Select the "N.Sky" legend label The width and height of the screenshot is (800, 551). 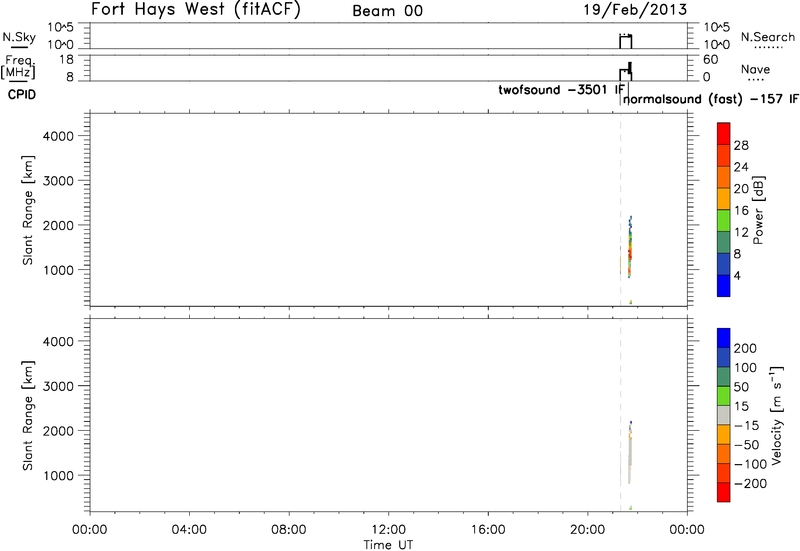tap(19, 37)
